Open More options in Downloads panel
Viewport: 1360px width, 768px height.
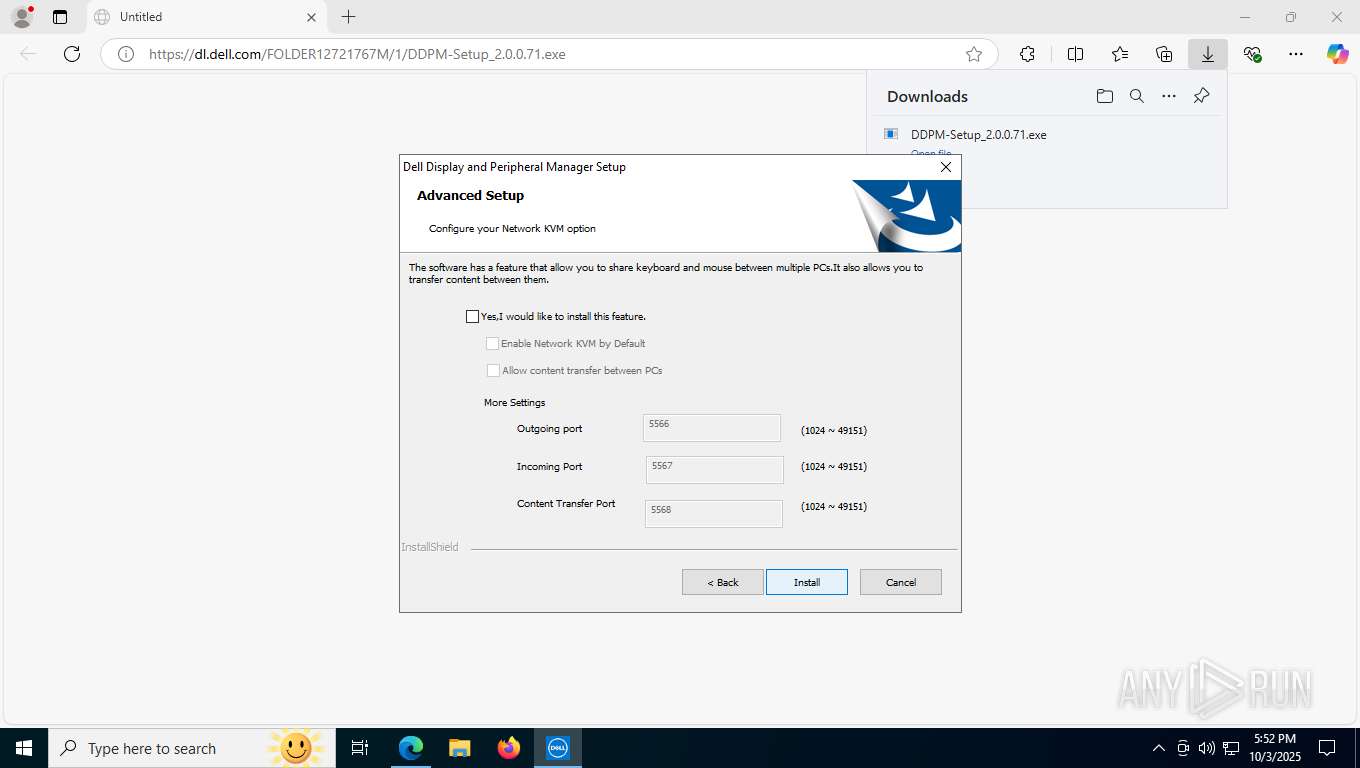click(1169, 96)
